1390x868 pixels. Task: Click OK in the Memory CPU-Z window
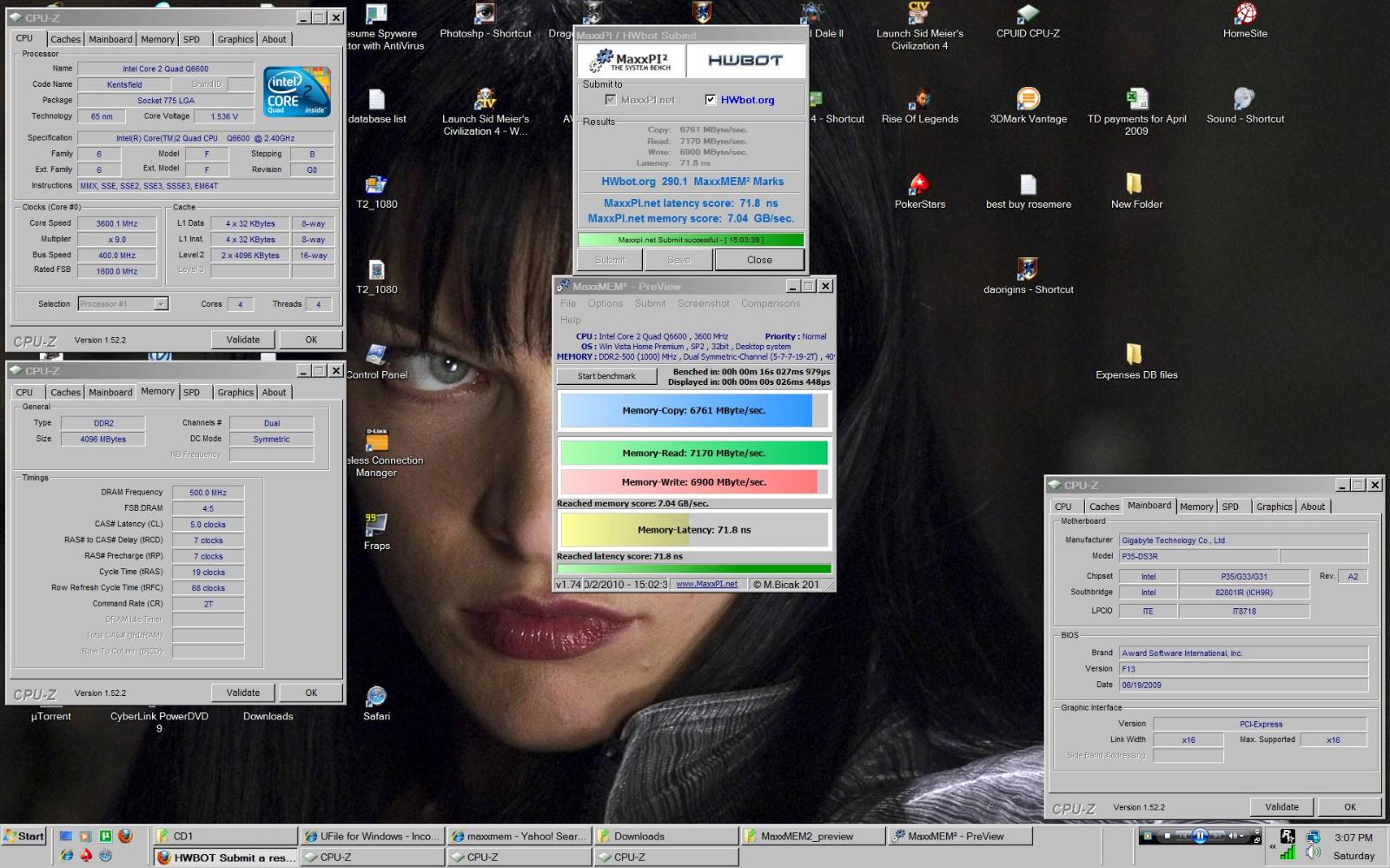pyautogui.click(x=311, y=692)
